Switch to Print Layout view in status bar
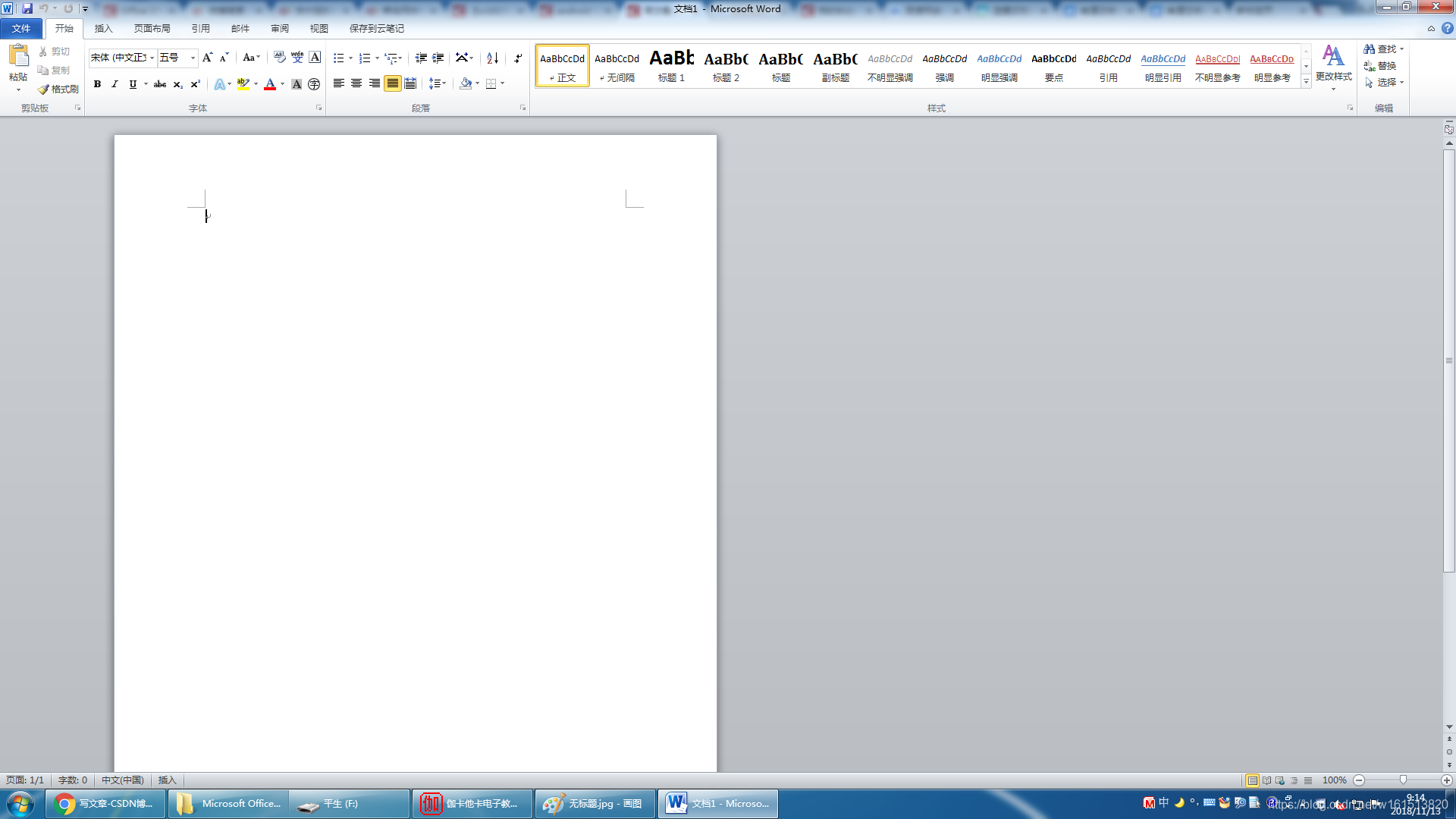The height and width of the screenshot is (819, 1456). point(1252,780)
